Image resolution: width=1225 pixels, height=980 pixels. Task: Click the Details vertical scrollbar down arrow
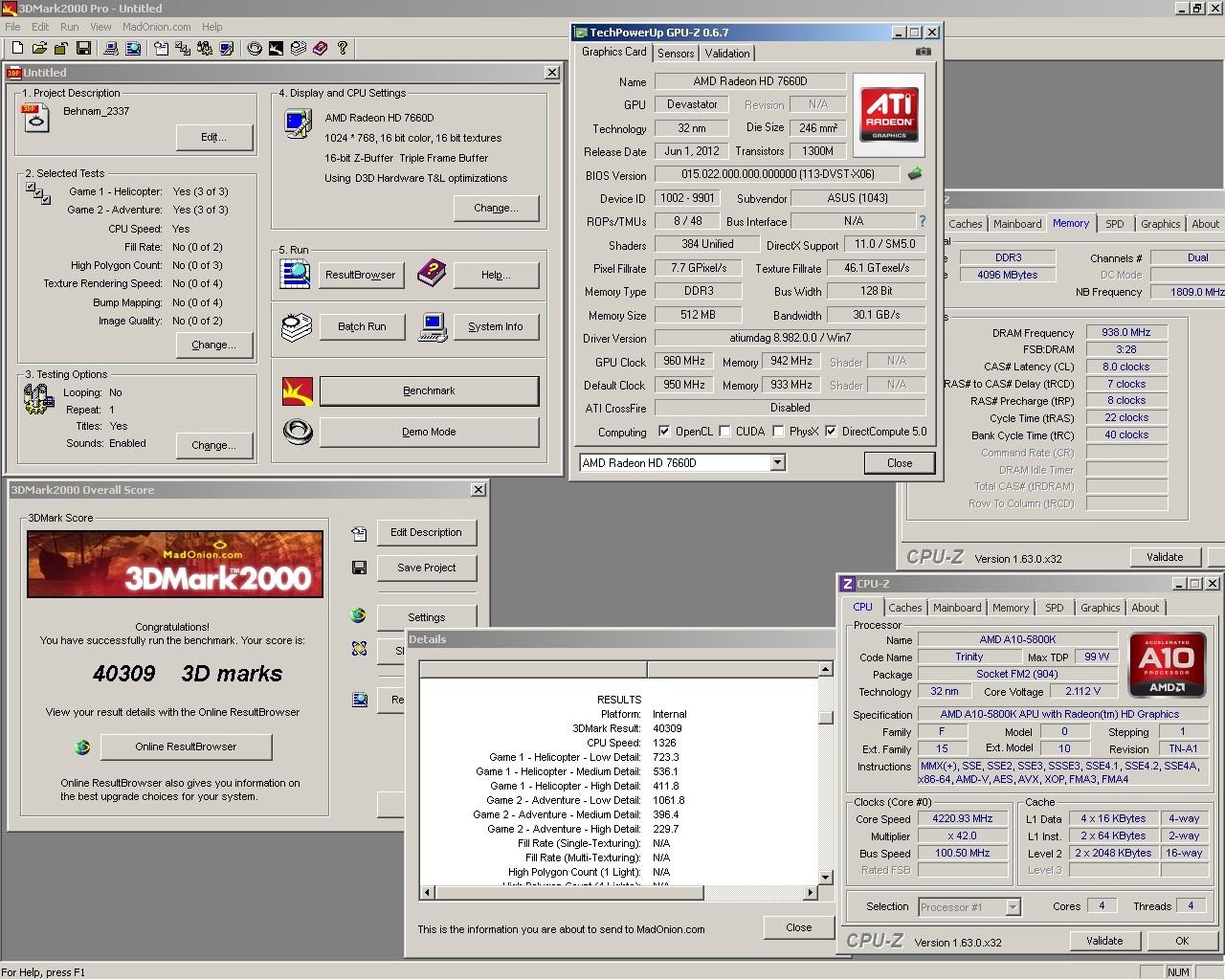[x=826, y=877]
